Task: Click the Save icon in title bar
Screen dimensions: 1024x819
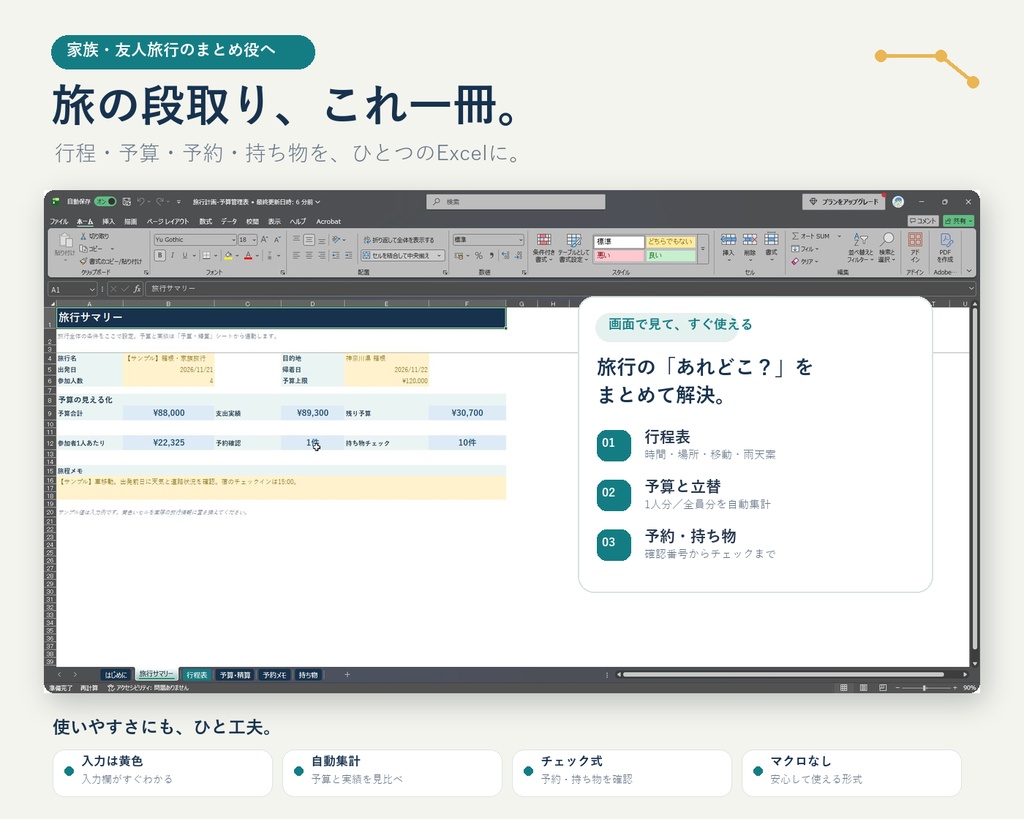Action: (x=127, y=202)
